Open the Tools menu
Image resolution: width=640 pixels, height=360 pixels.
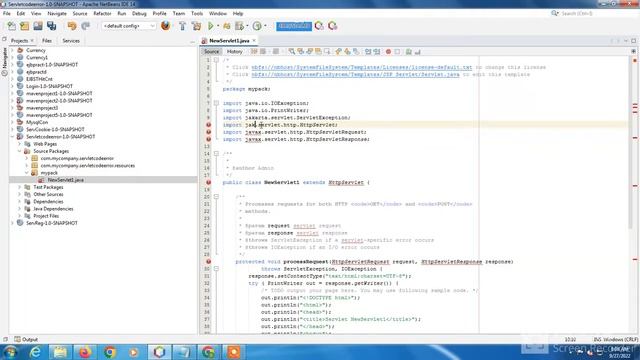click(x=197, y=13)
